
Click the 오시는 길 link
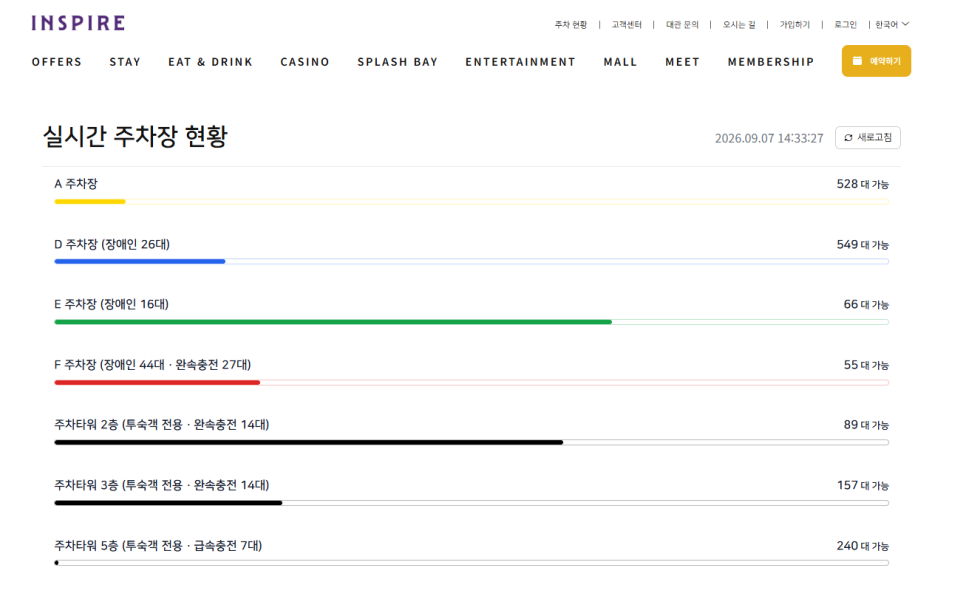pos(739,25)
